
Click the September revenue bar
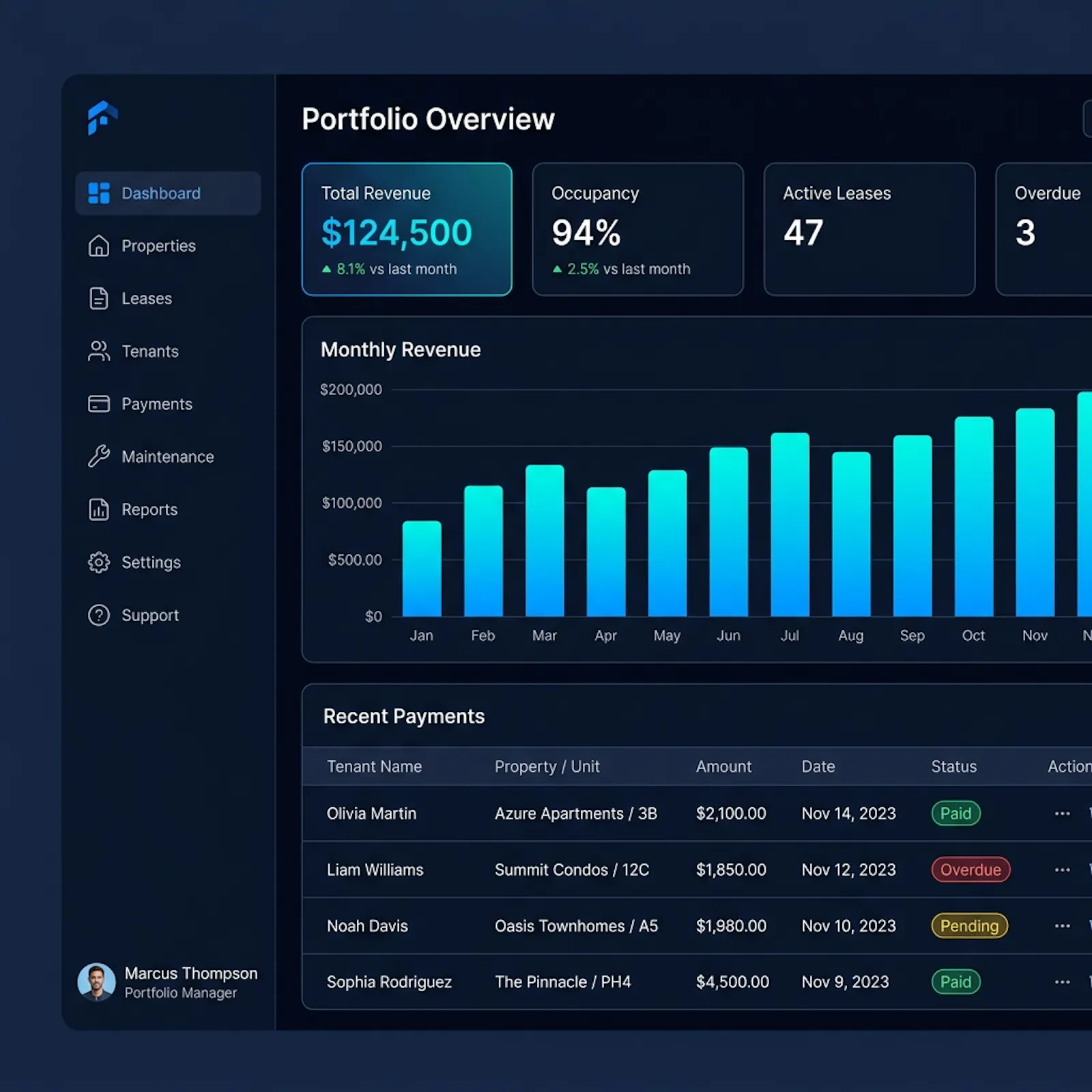click(913, 526)
